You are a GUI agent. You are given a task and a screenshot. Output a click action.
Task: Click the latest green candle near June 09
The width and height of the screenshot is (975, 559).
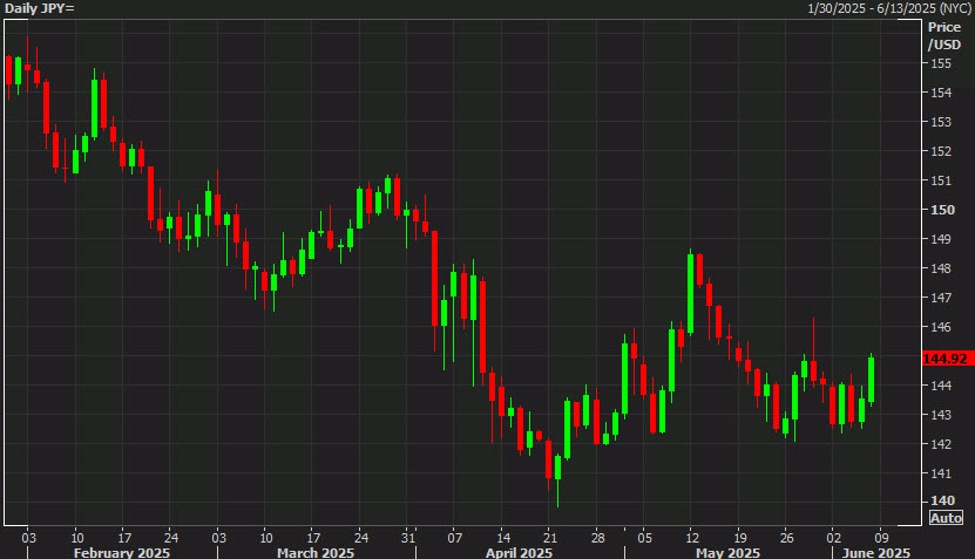[871, 380]
